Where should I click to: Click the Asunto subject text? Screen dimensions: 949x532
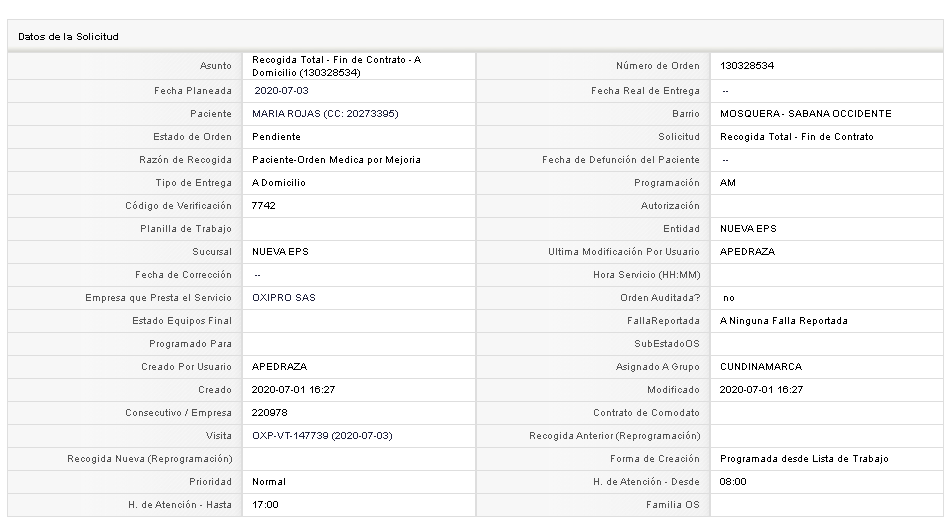click(x=337, y=66)
